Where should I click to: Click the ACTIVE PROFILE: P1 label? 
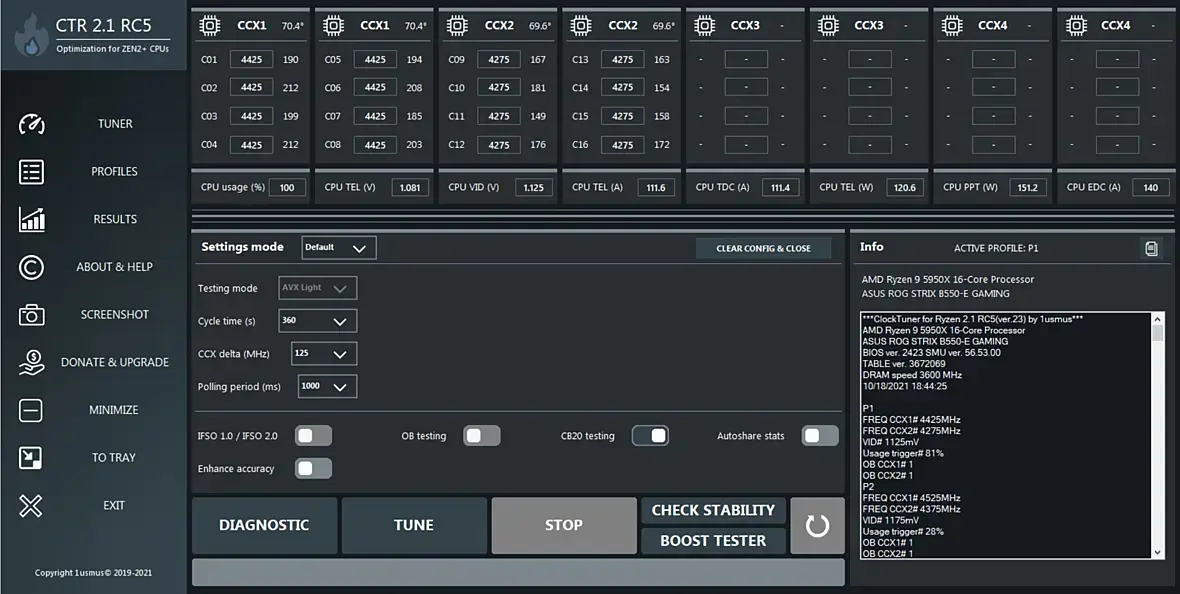996,248
